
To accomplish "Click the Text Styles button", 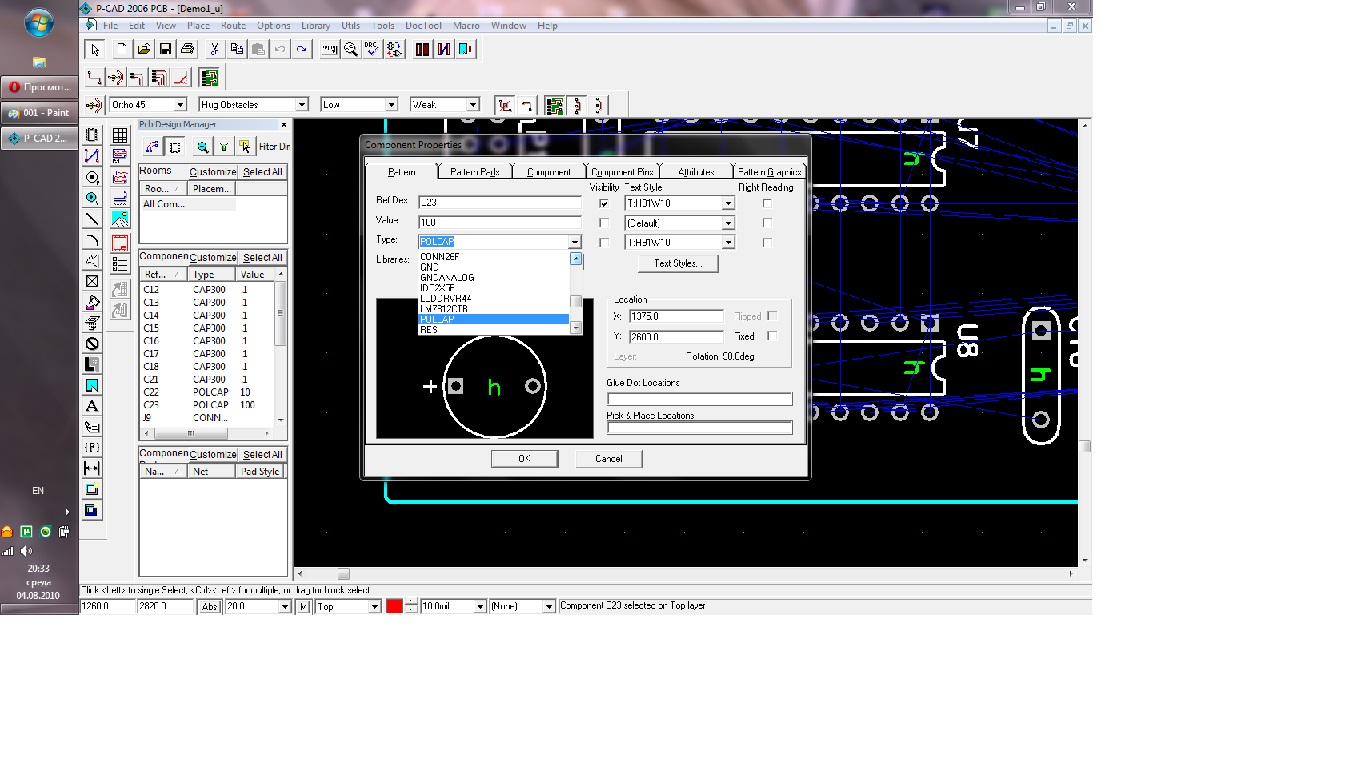I will click(x=678, y=264).
